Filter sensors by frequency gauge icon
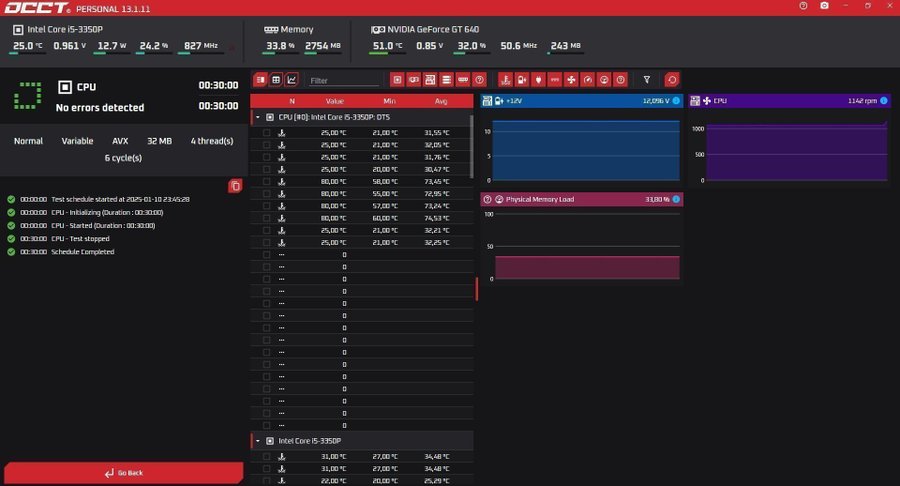The width and height of the screenshot is (900, 486). (x=588, y=80)
